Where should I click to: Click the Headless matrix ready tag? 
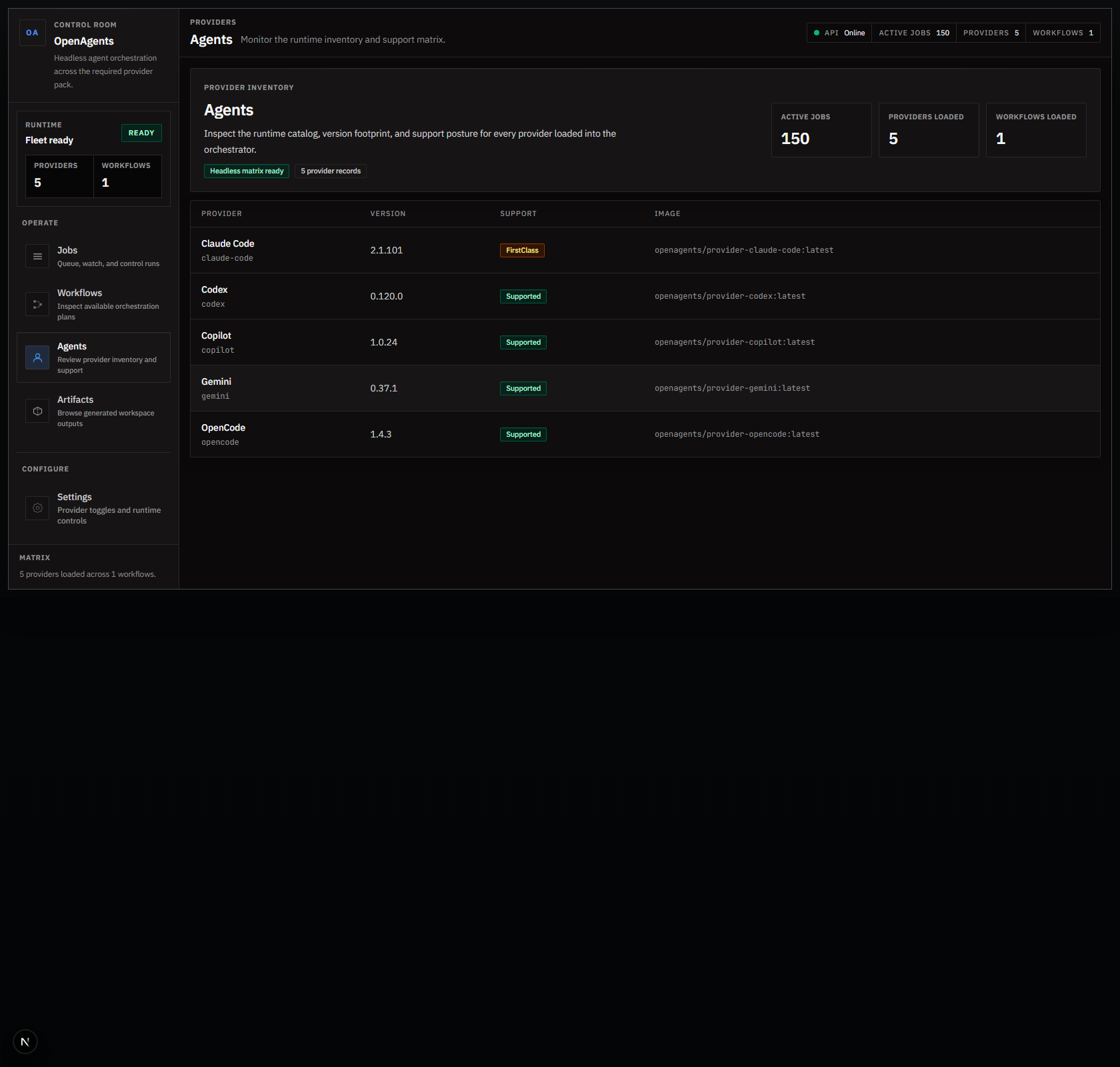(x=247, y=171)
